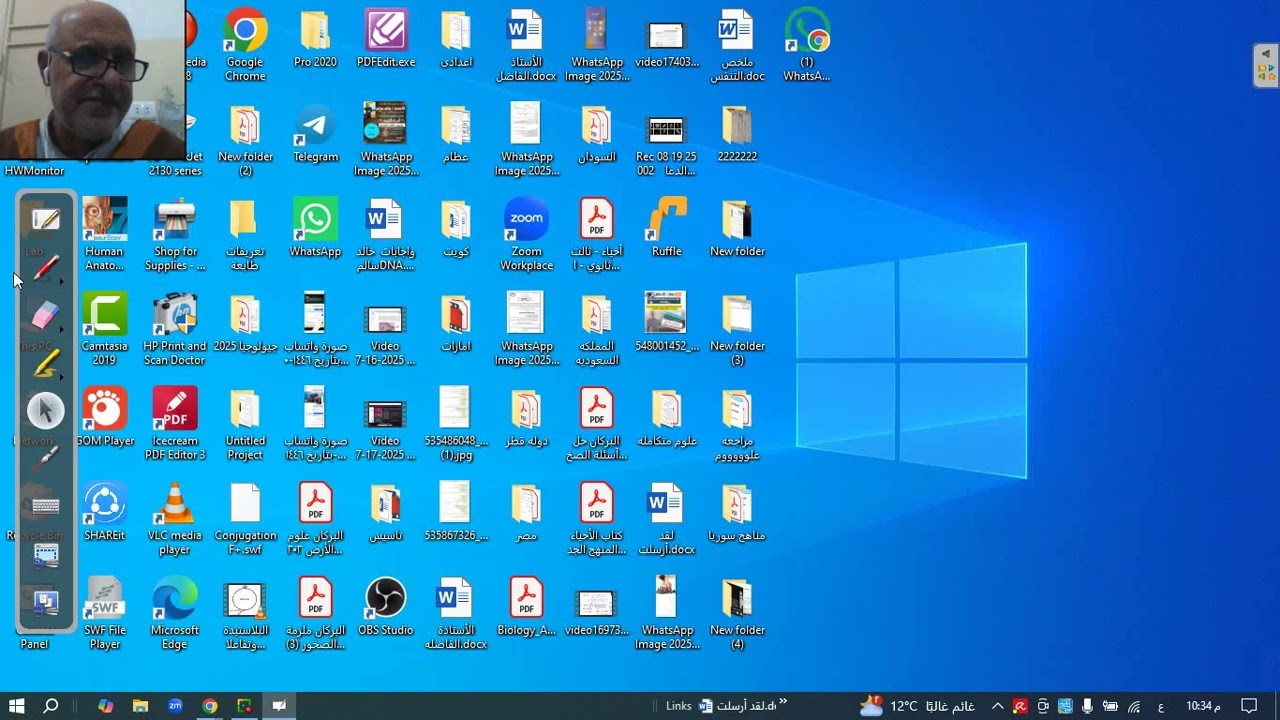
Task: Launch Zoom Workplace shortcut
Action: [x=526, y=236]
